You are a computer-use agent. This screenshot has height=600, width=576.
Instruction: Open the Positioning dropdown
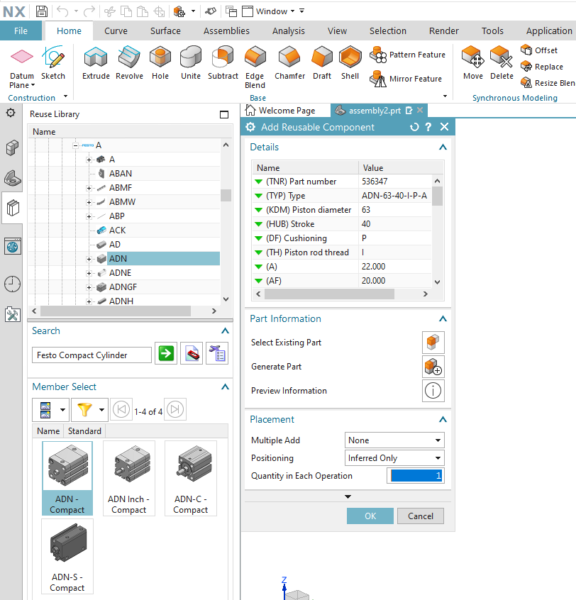394,458
